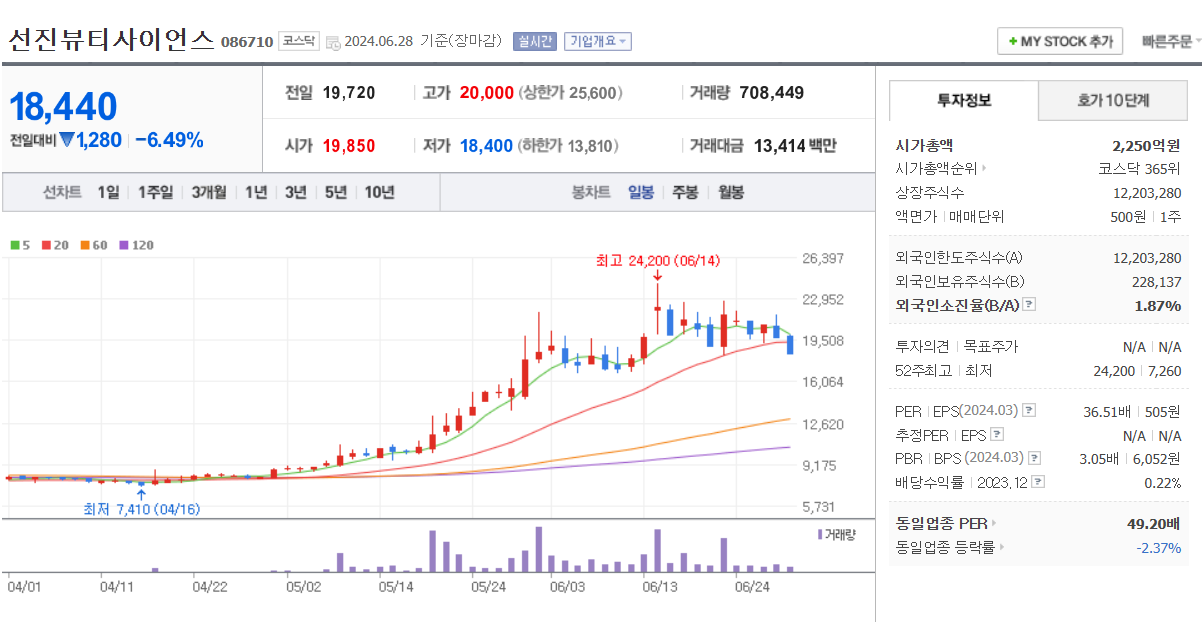Viewport: 1203px width, 622px height.
Task: Switch to the 투자정보 tab
Action: (x=964, y=100)
